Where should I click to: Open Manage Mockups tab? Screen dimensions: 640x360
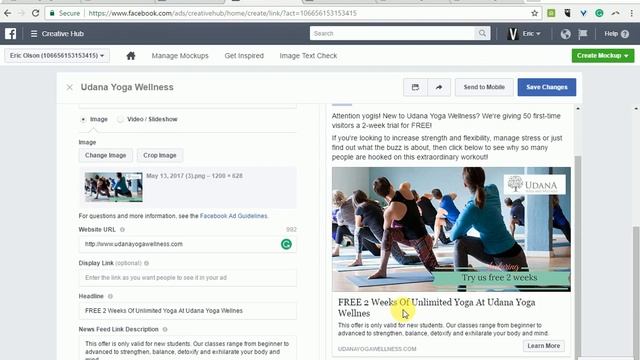(x=180, y=56)
